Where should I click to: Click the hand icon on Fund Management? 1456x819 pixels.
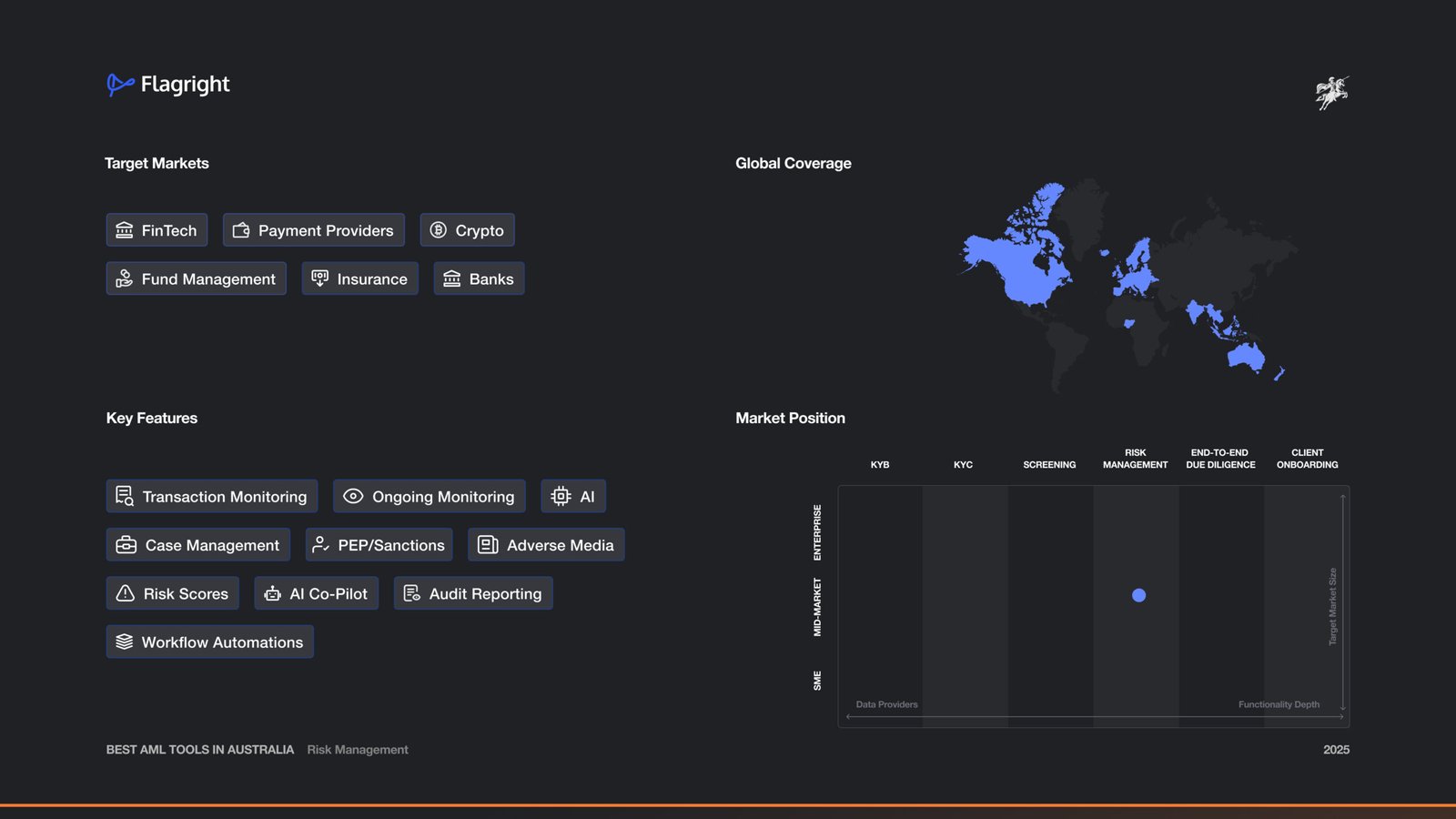click(125, 278)
